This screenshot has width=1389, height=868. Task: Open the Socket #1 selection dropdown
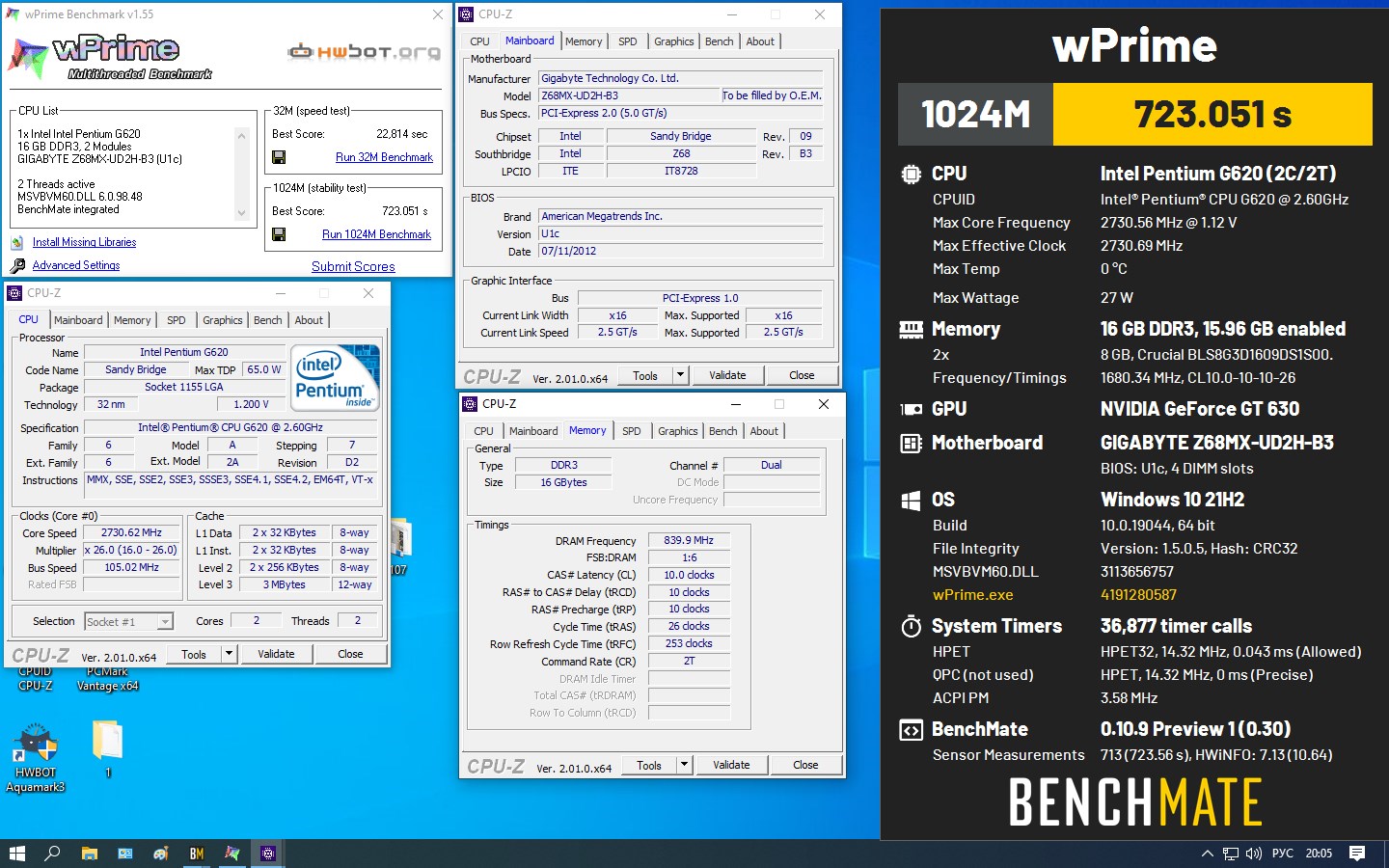[x=129, y=622]
